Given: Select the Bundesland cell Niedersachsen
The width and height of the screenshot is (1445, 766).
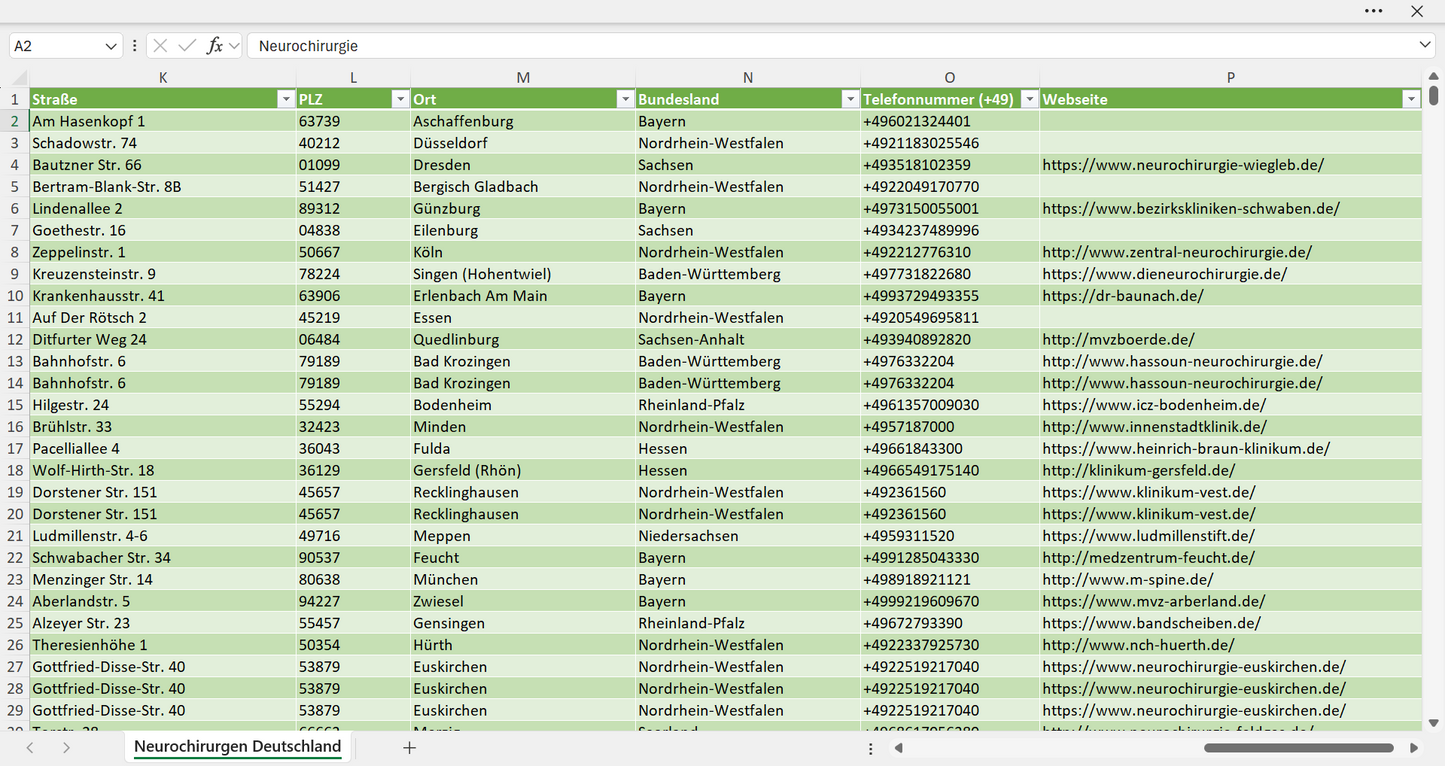Looking at the screenshot, I should 748,536.
